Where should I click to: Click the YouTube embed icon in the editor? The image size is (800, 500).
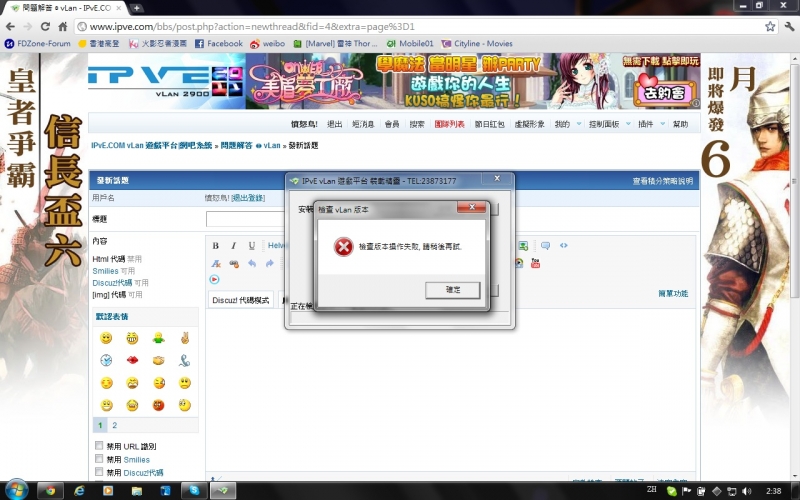tap(536, 263)
